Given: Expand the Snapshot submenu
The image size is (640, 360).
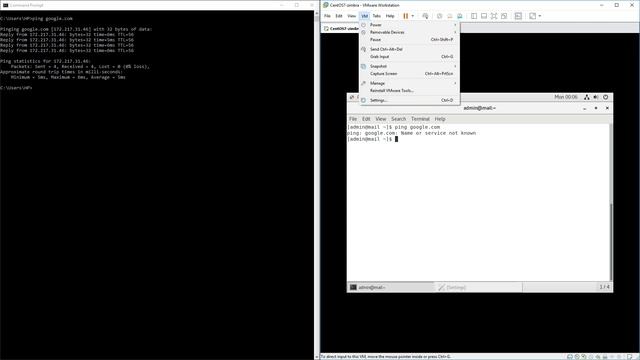Looking at the screenshot, I should (409, 66).
